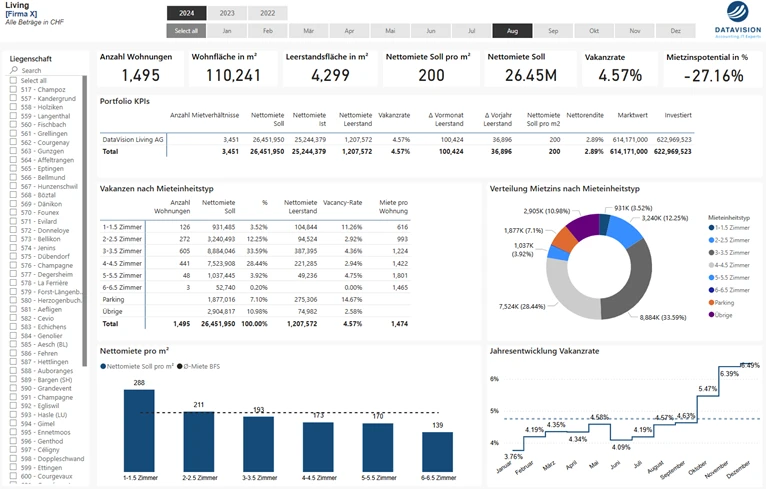Image resolution: width=766 pixels, height=489 pixels.
Task: Tick the Select all checkbox
Action: (x=14, y=80)
